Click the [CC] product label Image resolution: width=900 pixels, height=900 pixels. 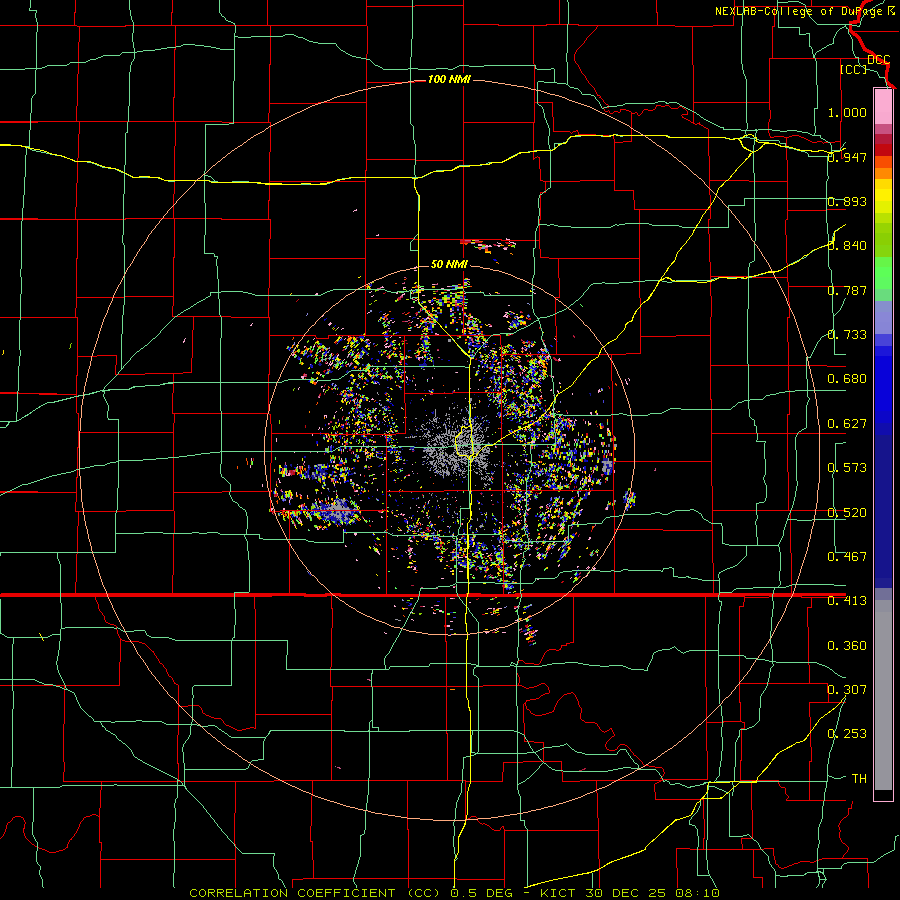[853, 69]
